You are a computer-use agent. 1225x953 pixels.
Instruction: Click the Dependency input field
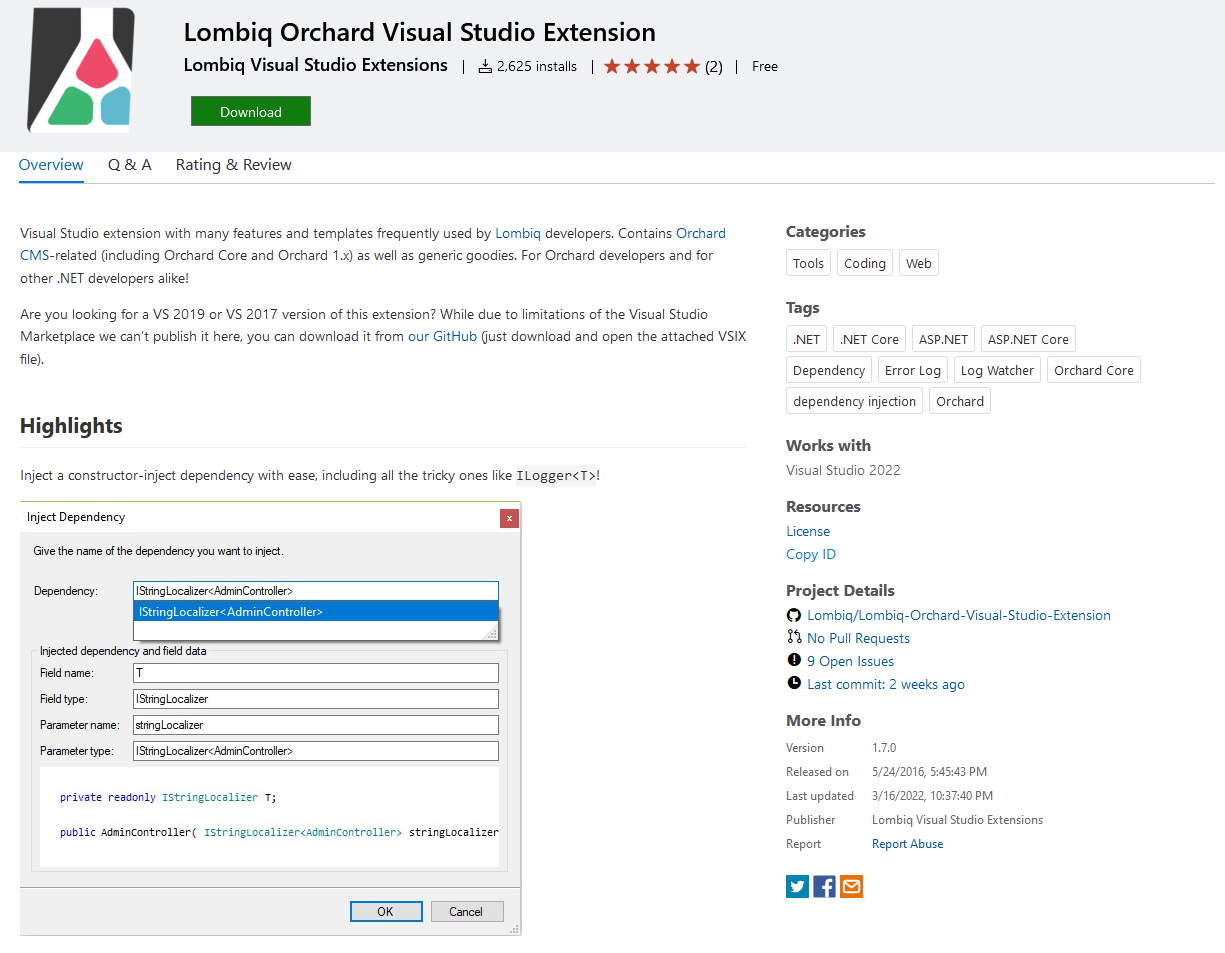[316, 591]
